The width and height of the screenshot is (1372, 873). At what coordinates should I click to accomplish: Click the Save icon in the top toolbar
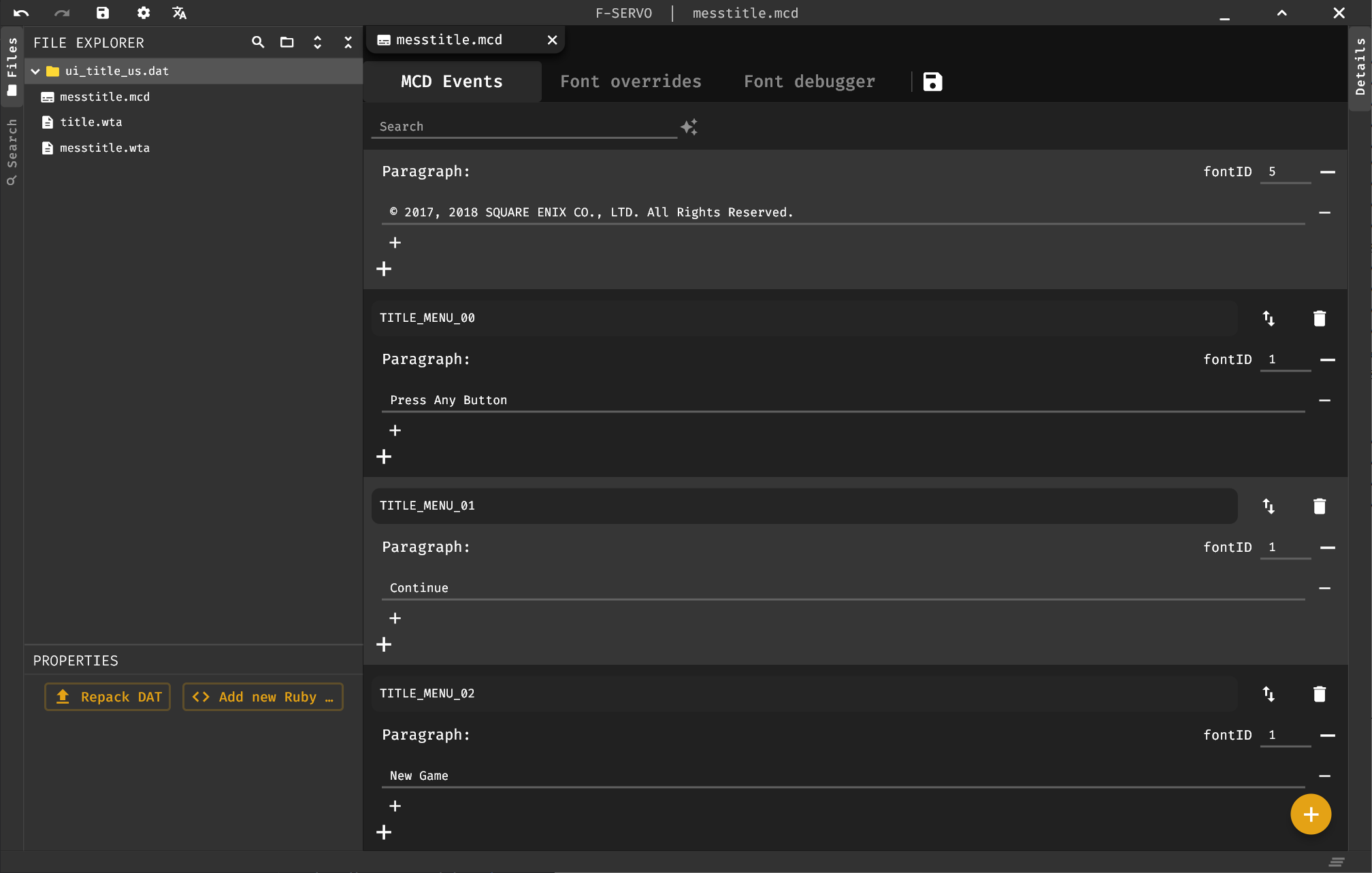pyautogui.click(x=102, y=13)
